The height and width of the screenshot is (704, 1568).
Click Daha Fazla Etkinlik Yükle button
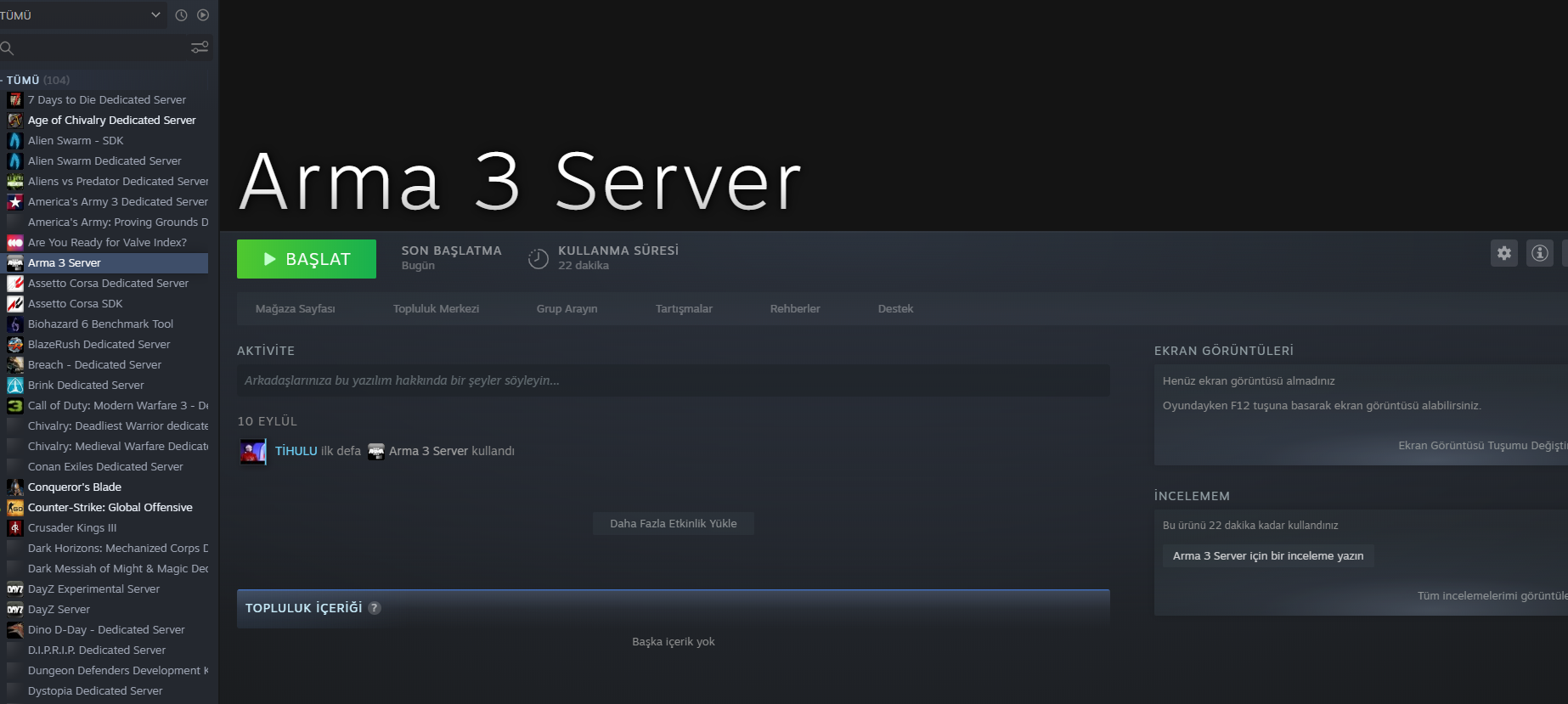click(x=674, y=524)
